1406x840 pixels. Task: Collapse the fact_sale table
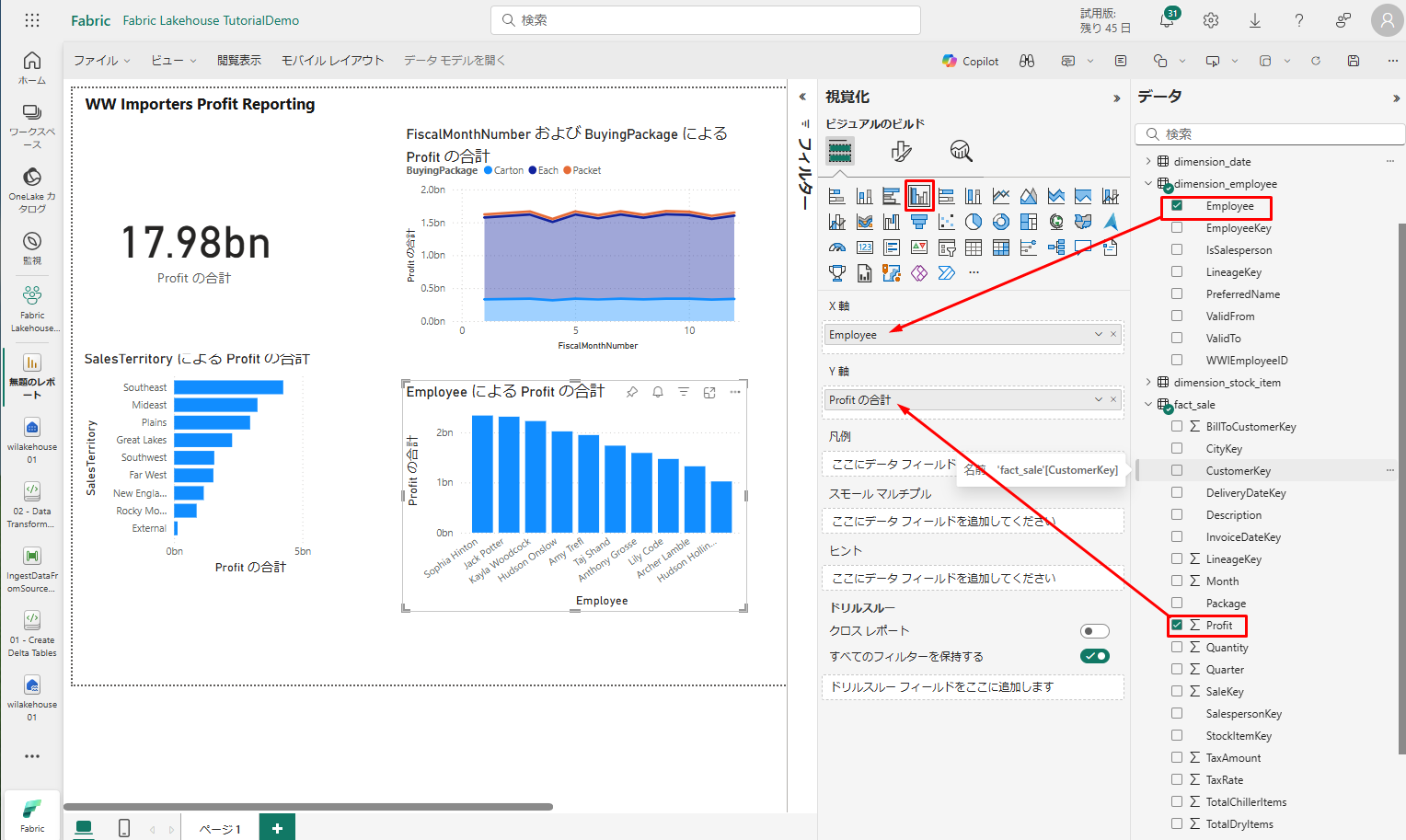(x=1148, y=405)
